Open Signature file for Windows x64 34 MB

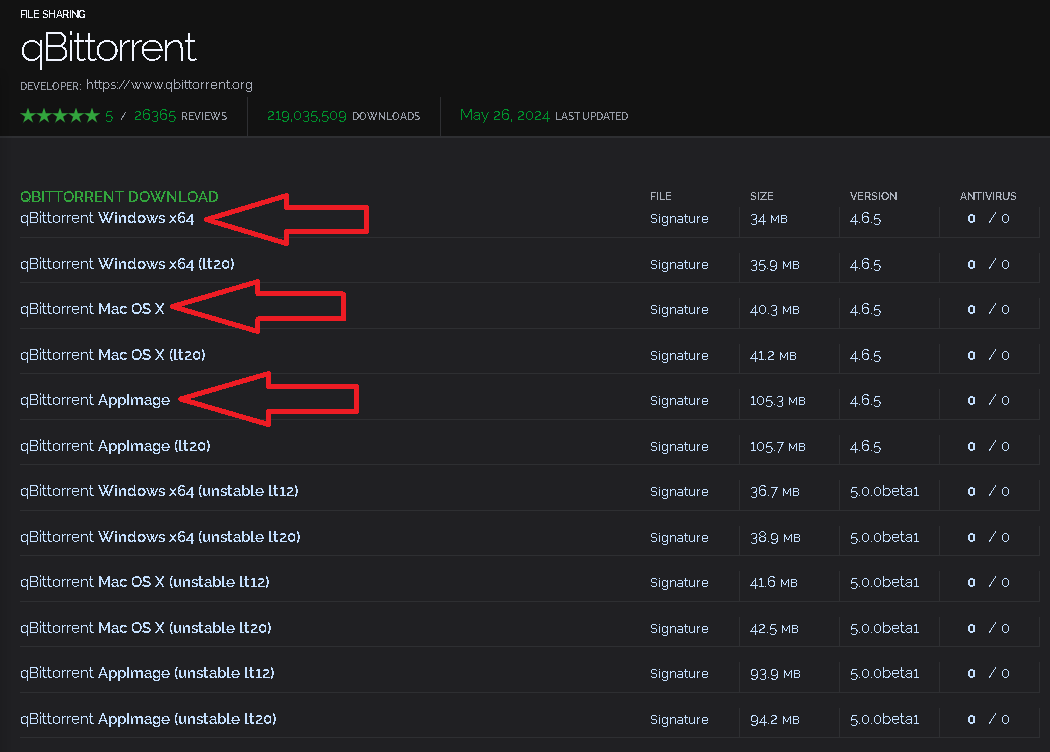[x=678, y=219]
